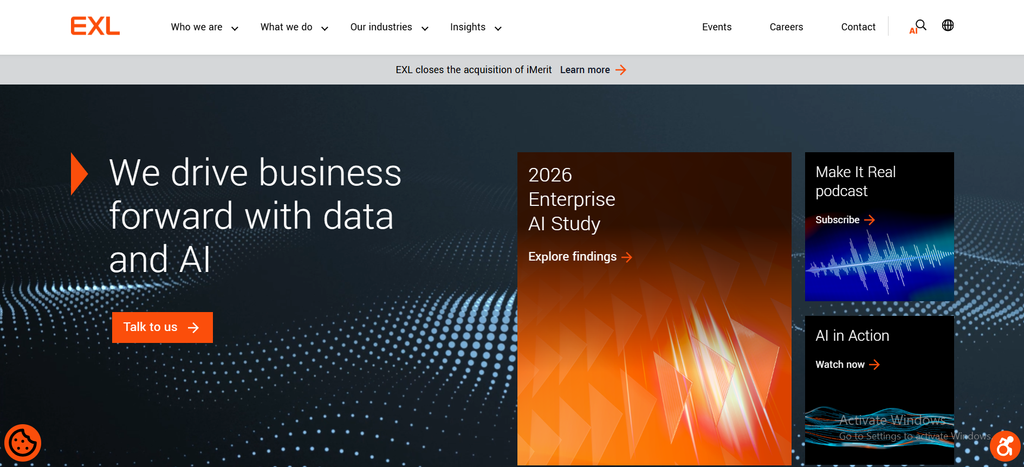Expand the Our industries chevron
This screenshot has height=467, width=1024.
[x=424, y=28]
